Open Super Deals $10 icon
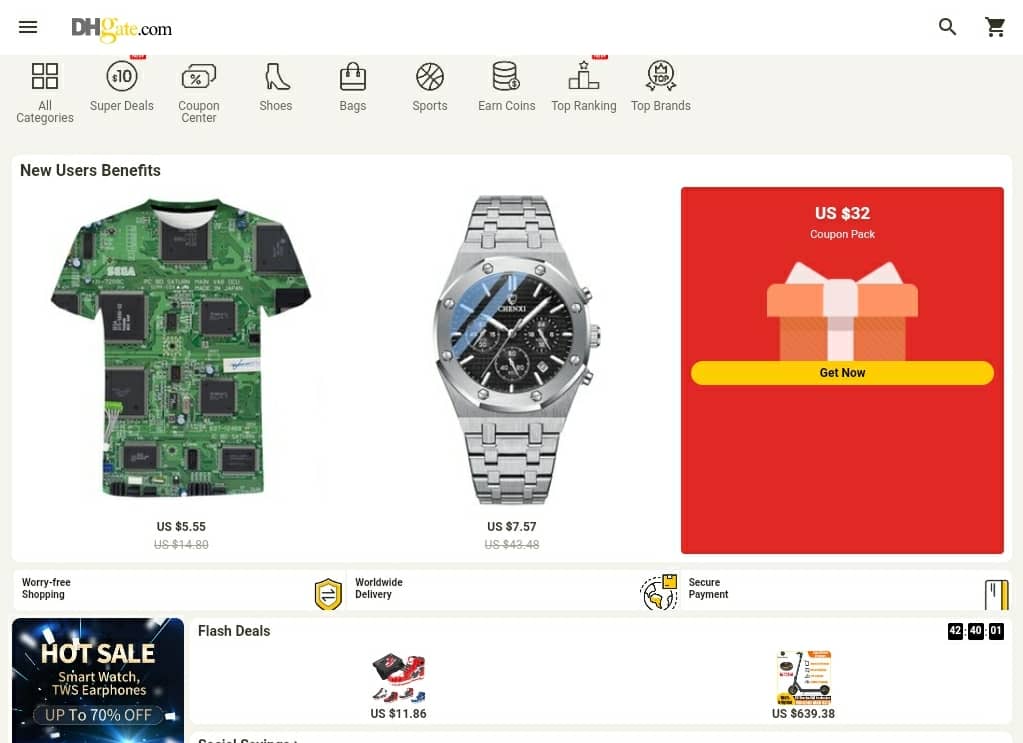This screenshot has height=743, width=1023. (x=122, y=76)
